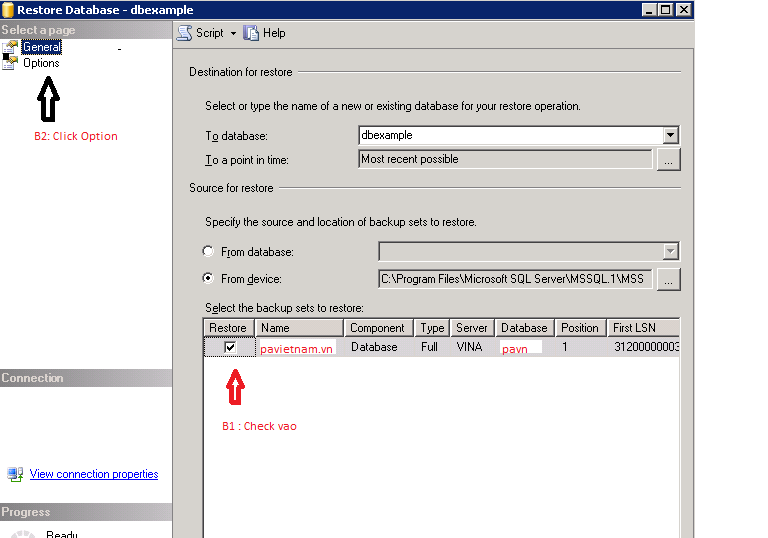Expand the From database dropdown
The width and height of the screenshot is (768, 538).
coord(671,251)
